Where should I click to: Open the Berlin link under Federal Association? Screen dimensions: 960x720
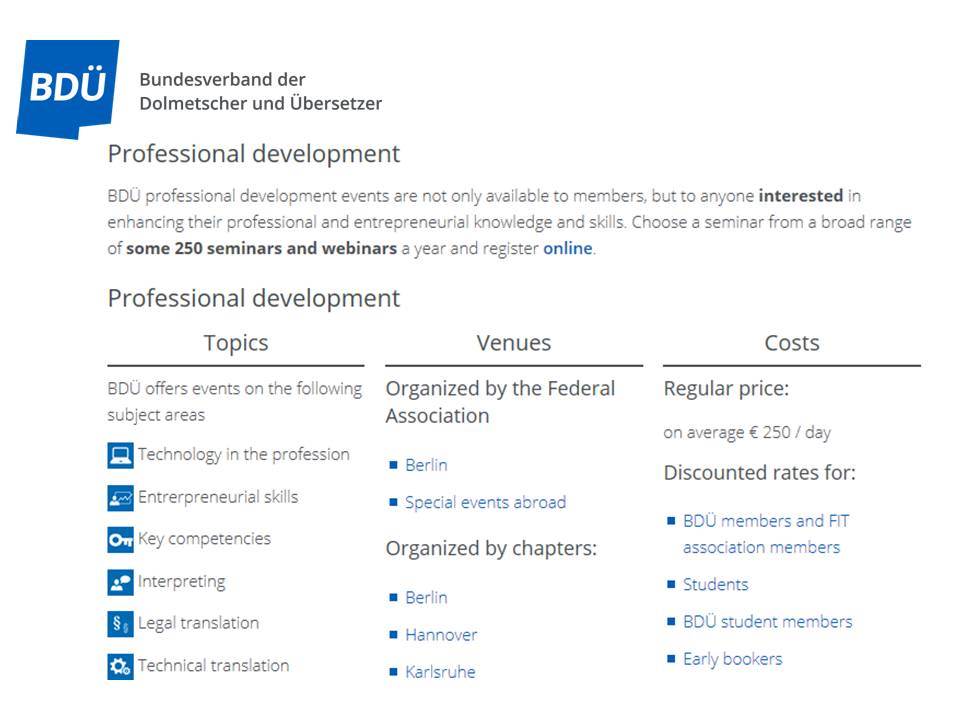(x=426, y=465)
